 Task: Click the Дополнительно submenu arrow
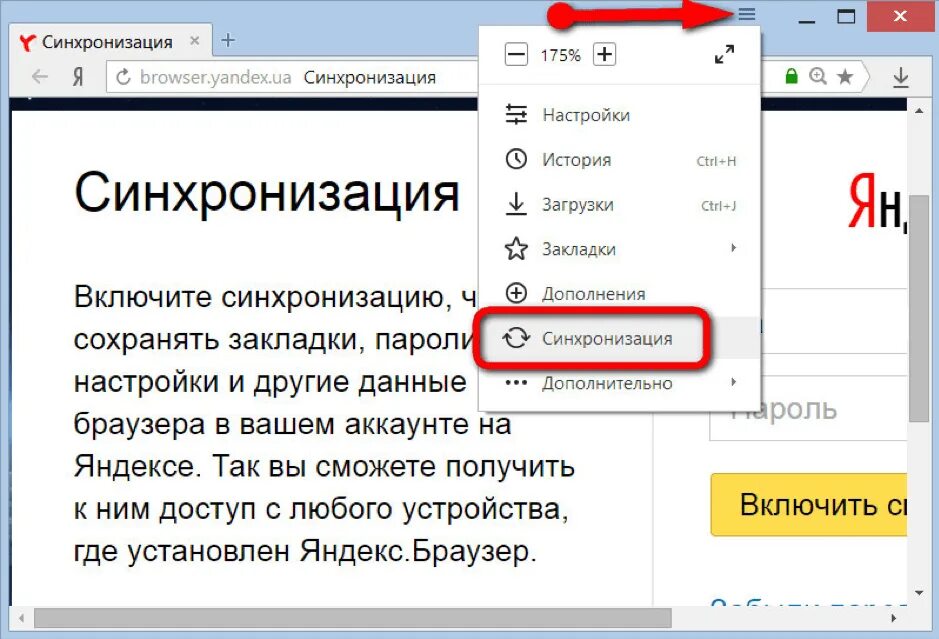(x=734, y=382)
